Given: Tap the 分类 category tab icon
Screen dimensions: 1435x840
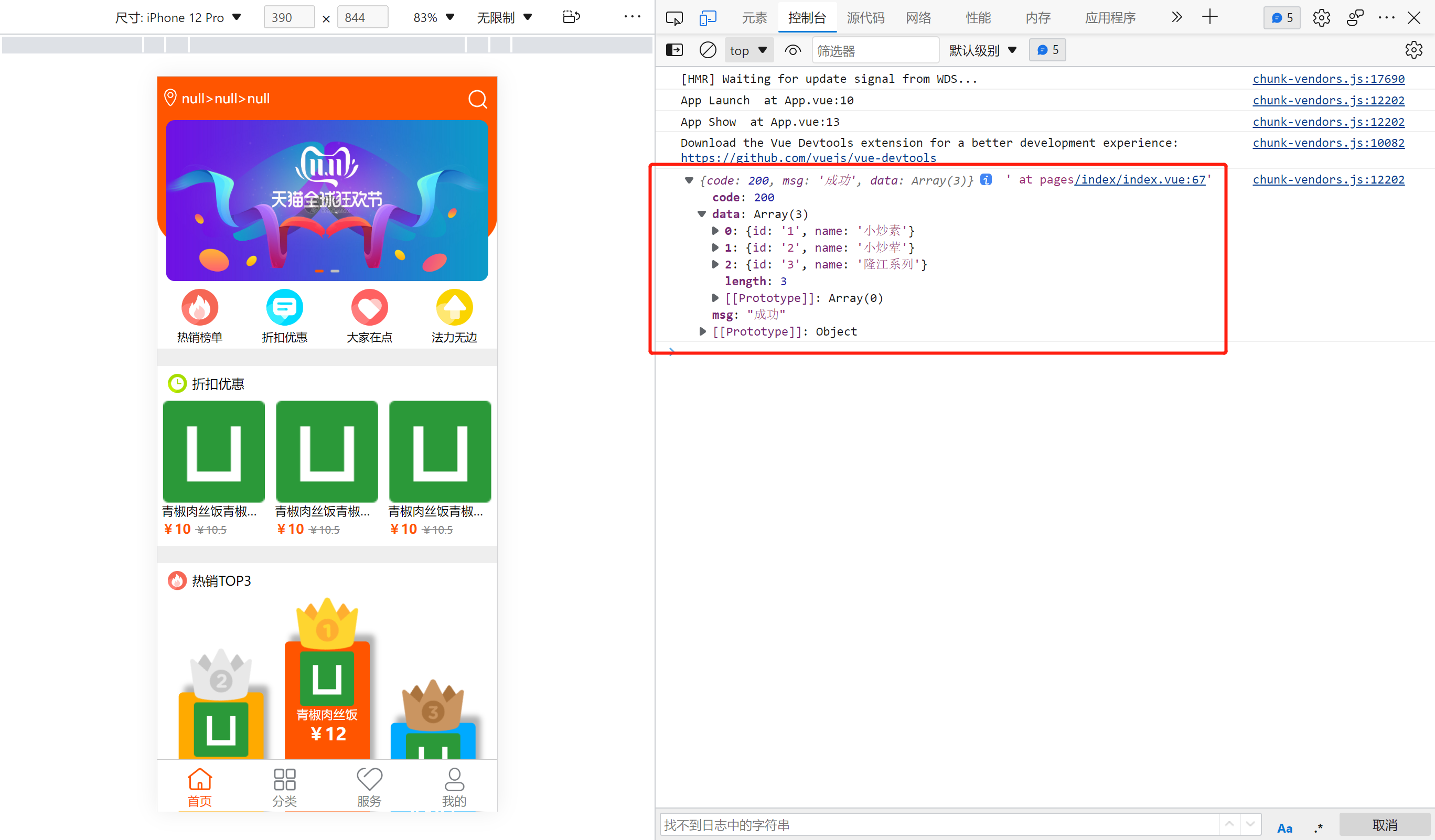Looking at the screenshot, I should coord(285,779).
